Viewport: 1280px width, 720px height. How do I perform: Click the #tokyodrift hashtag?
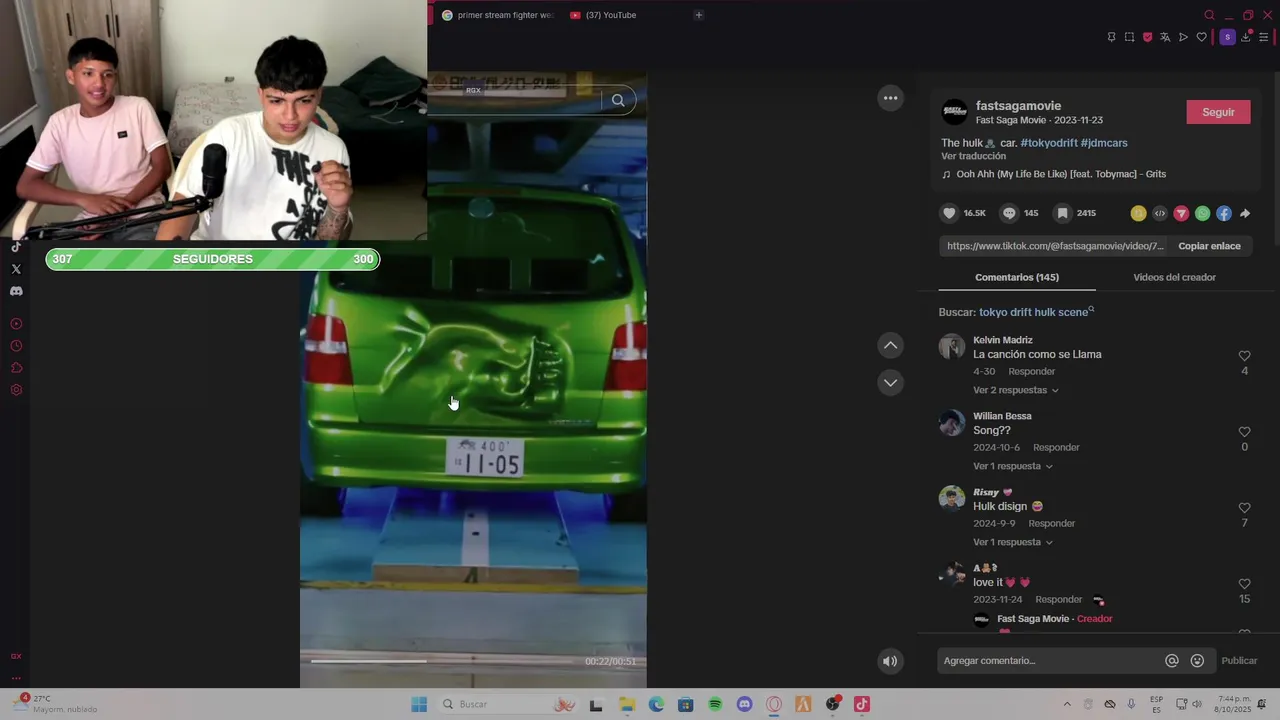1049,143
